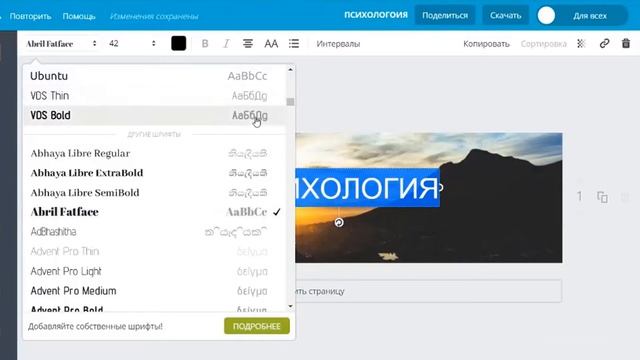Click the Повторить redo button
The image size is (640, 360).
pos(31,16)
